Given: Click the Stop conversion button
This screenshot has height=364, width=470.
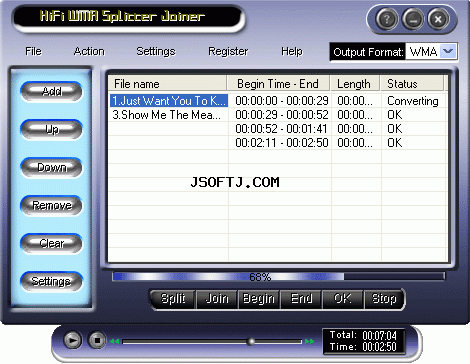Looking at the screenshot, I should click(x=384, y=299).
